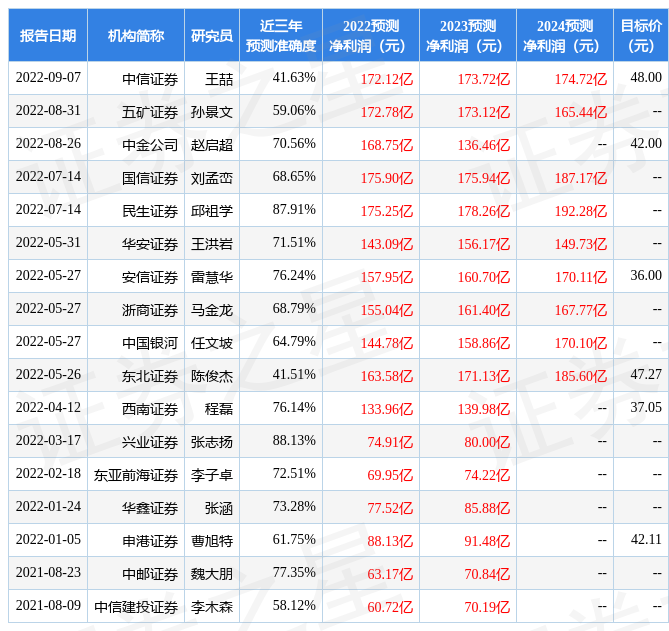Image resolution: width=669 pixels, height=631 pixels.
Task: Select researcher 陈俊杰
Action: 212,376
